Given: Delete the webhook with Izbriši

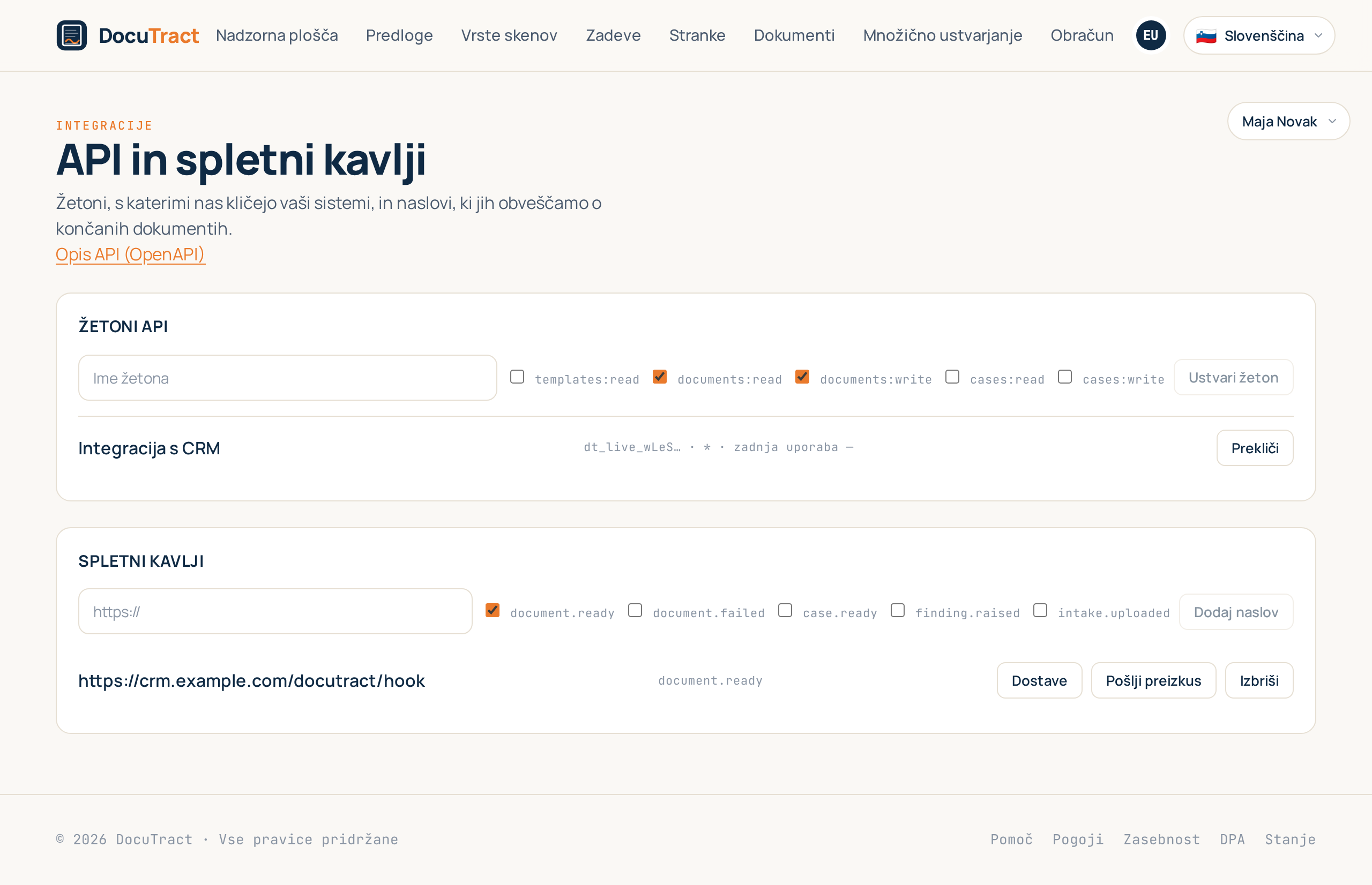Looking at the screenshot, I should (1259, 680).
